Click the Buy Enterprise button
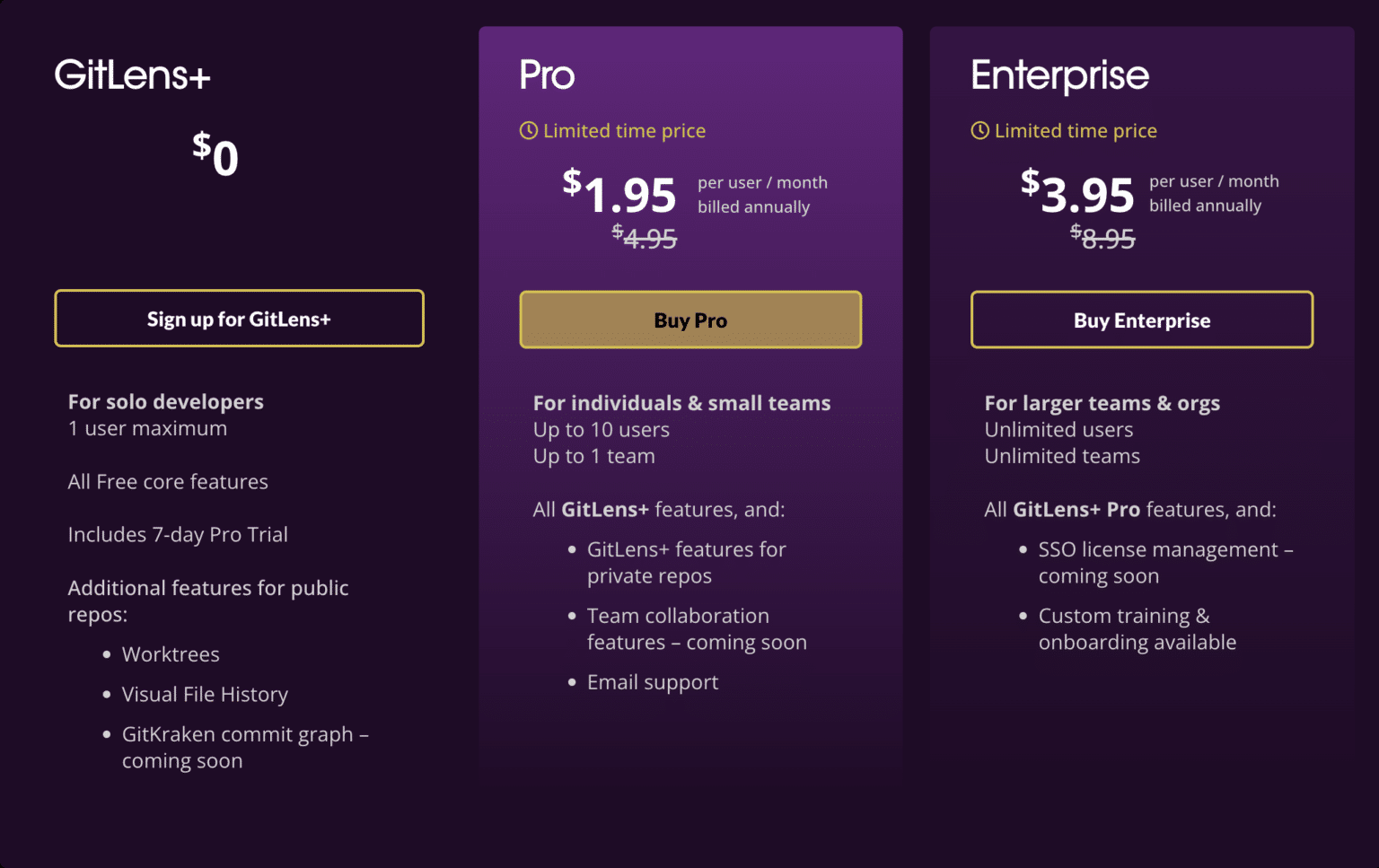This screenshot has height=868, width=1379. coord(1142,320)
